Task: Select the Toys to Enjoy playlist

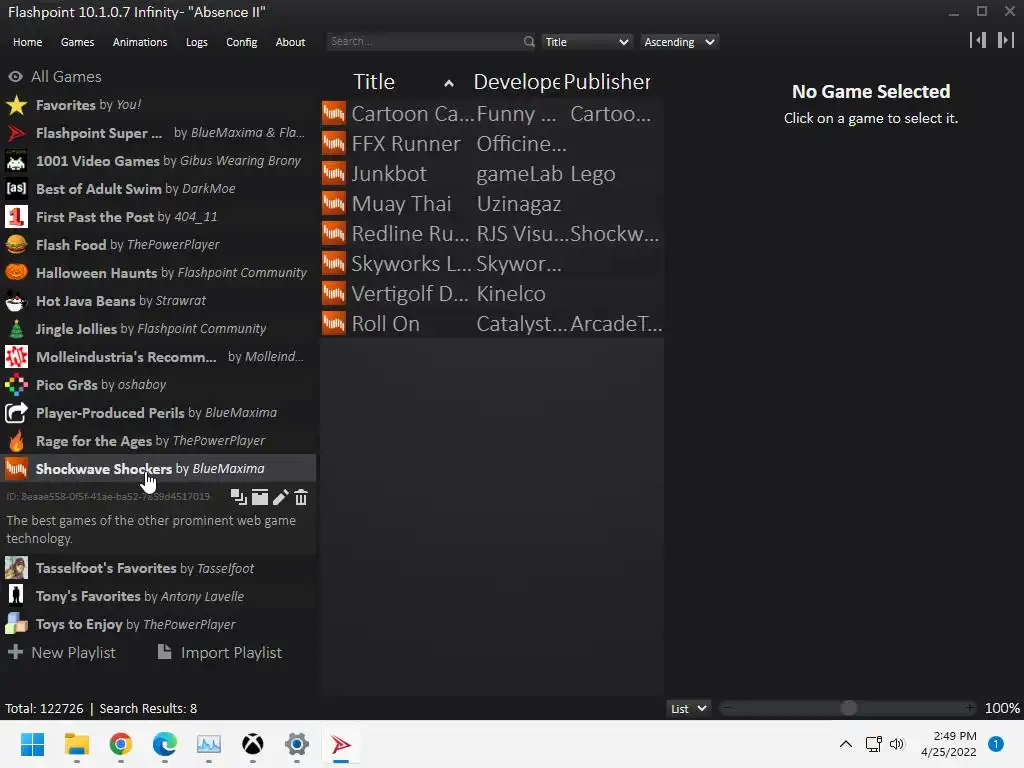Action: point(158,624)
